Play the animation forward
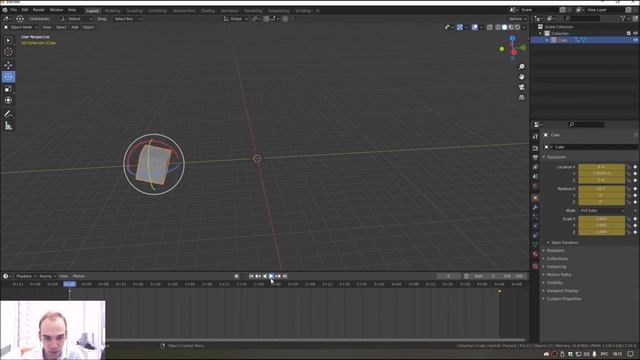This screenshot has width=640, height=360. click(x=271, y=276)
